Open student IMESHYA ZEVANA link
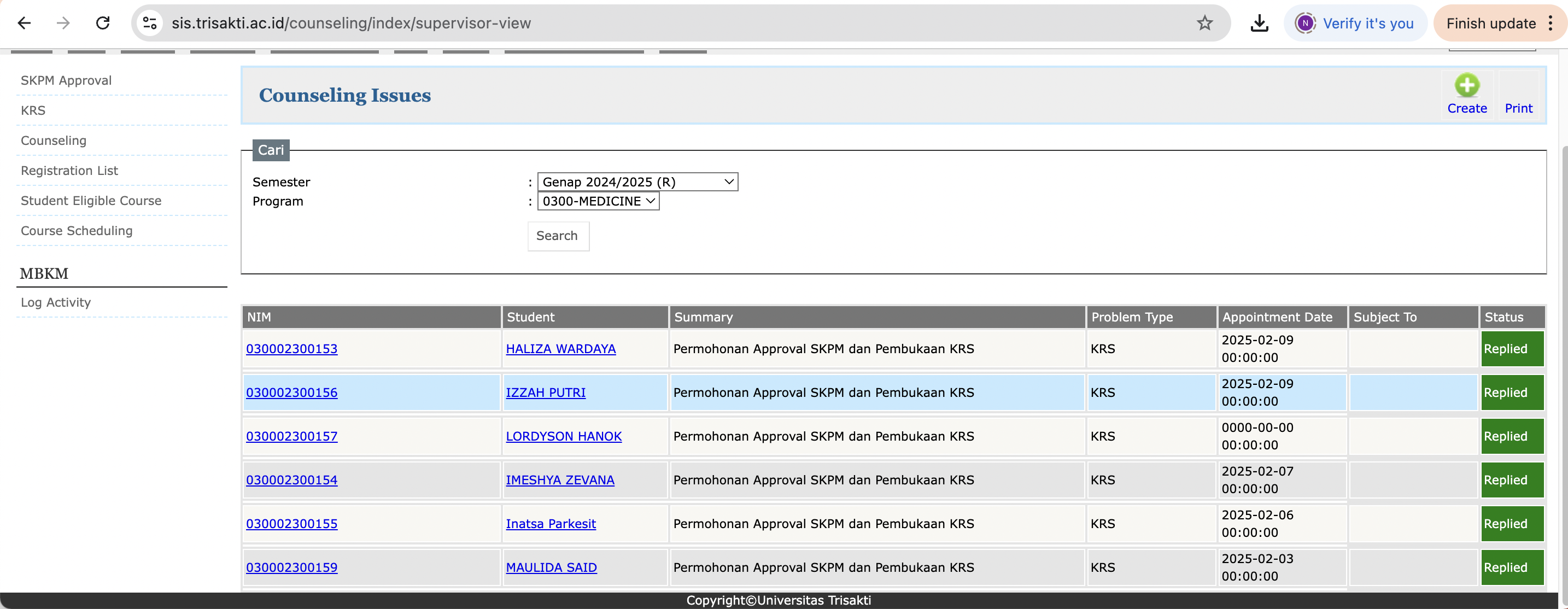This screenshot has height=609, width=1568. pos(560,481)
